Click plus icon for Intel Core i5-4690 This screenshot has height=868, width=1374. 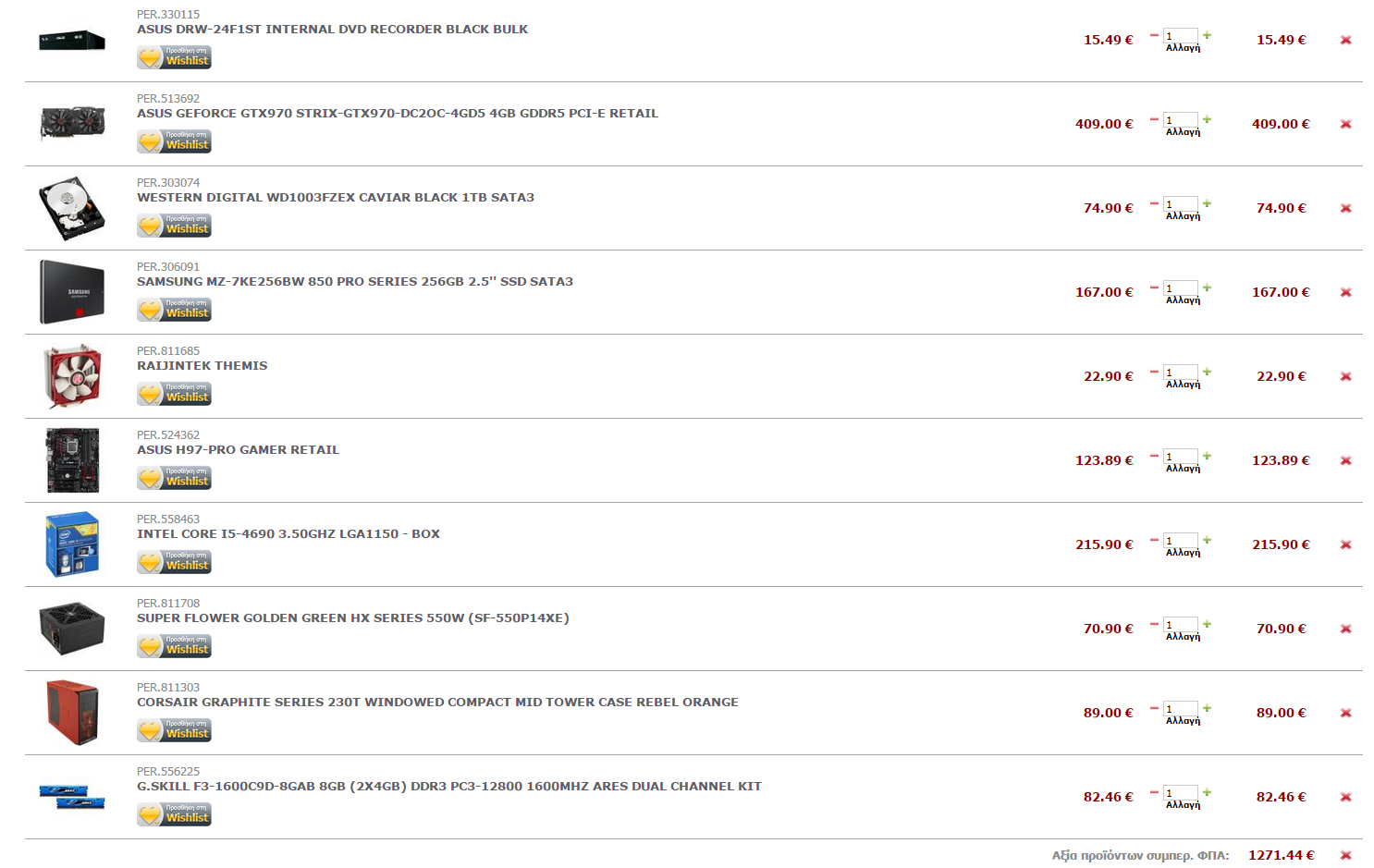(1207, 540)
